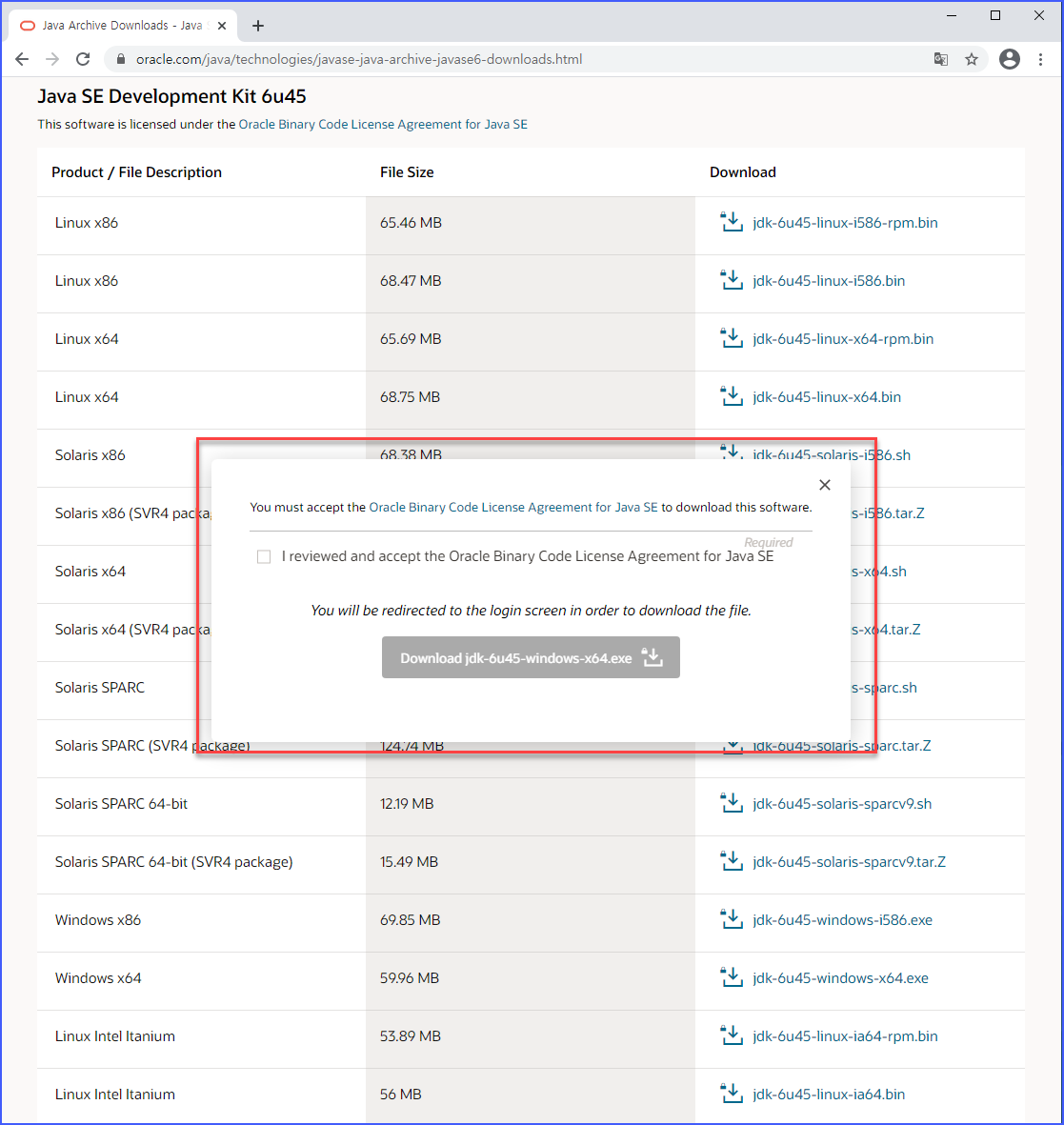The image size is (1064, 1125).
Task: Click the browser forward arrow
Action: [x=52, y=60]
